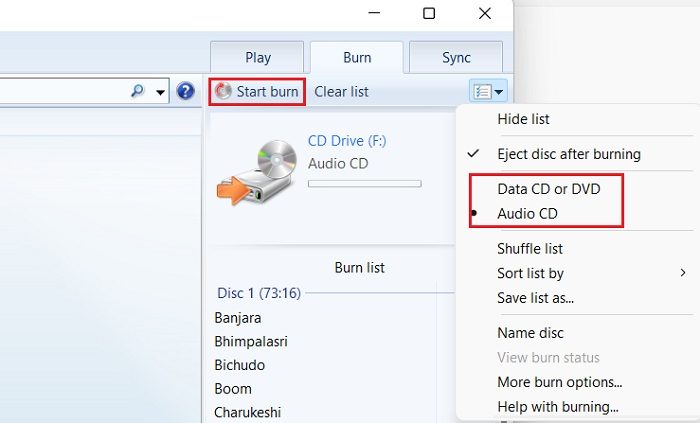
Task: Click the search magnifier icon
Action: 138,91
